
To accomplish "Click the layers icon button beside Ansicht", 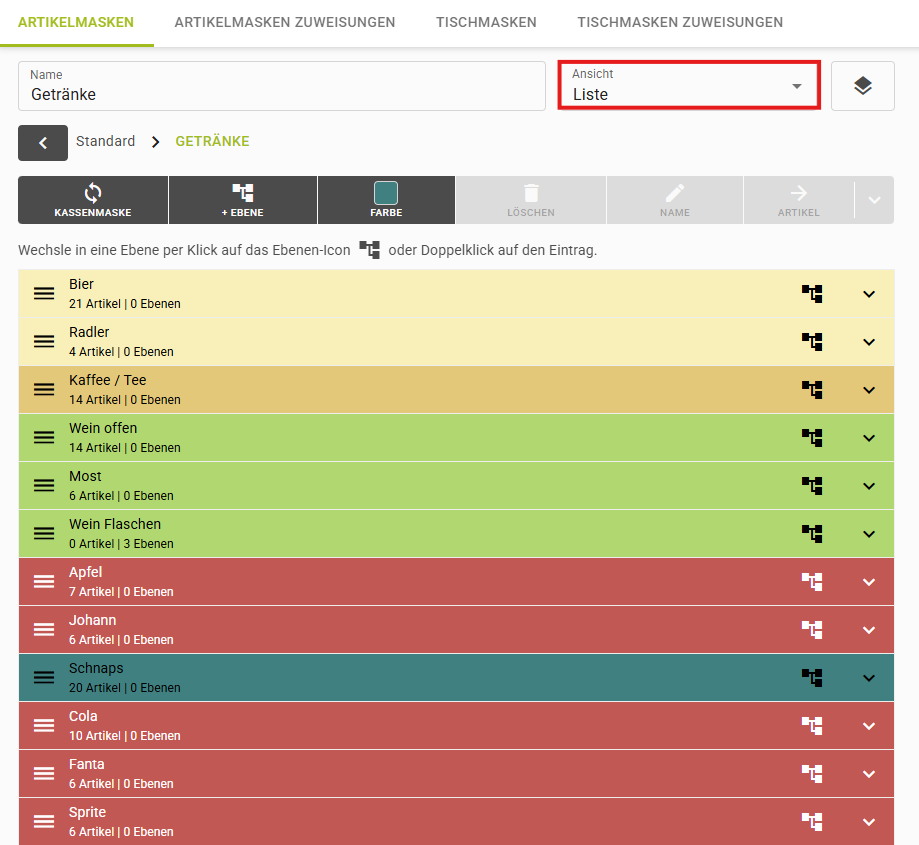I will 862,86.
